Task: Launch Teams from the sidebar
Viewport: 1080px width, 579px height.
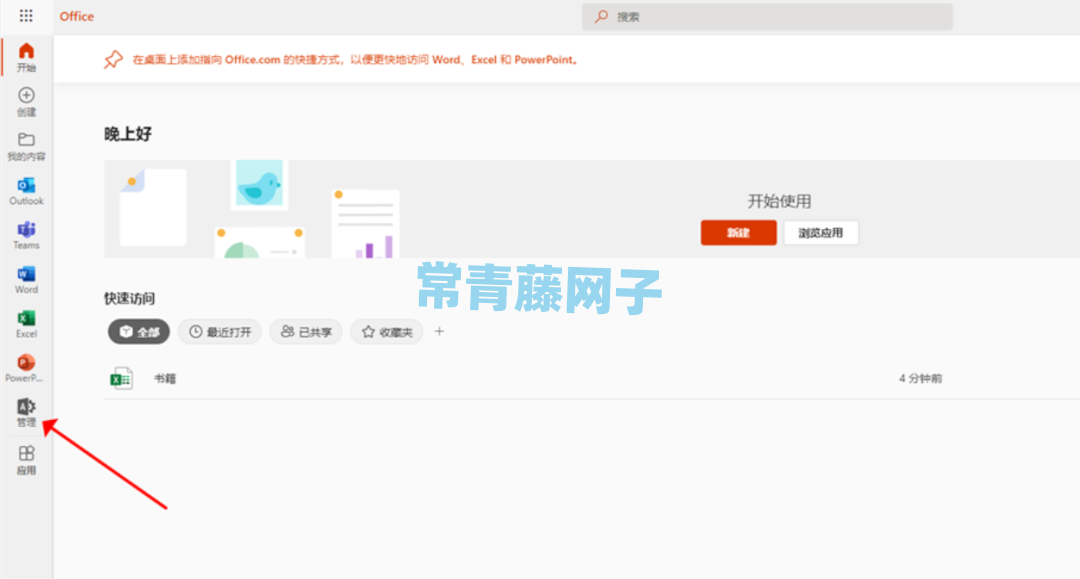Action: [x=26, y=235]
